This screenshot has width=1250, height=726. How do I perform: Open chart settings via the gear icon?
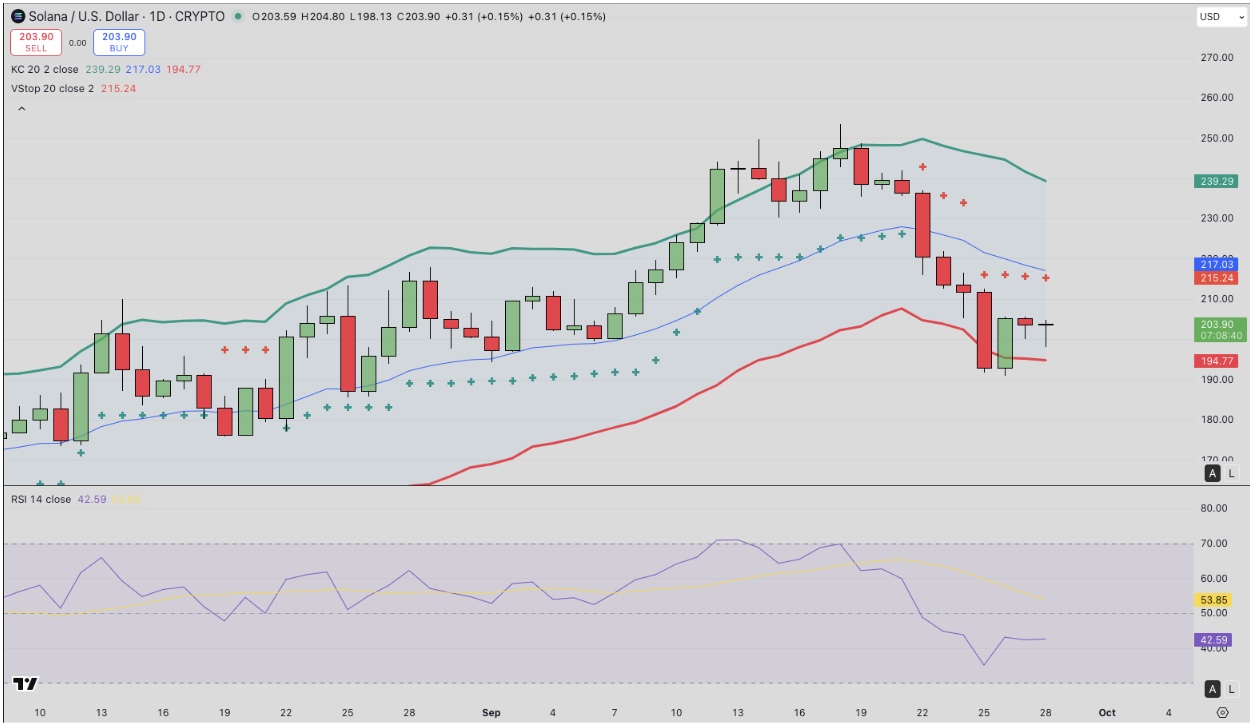(1222, 712)
